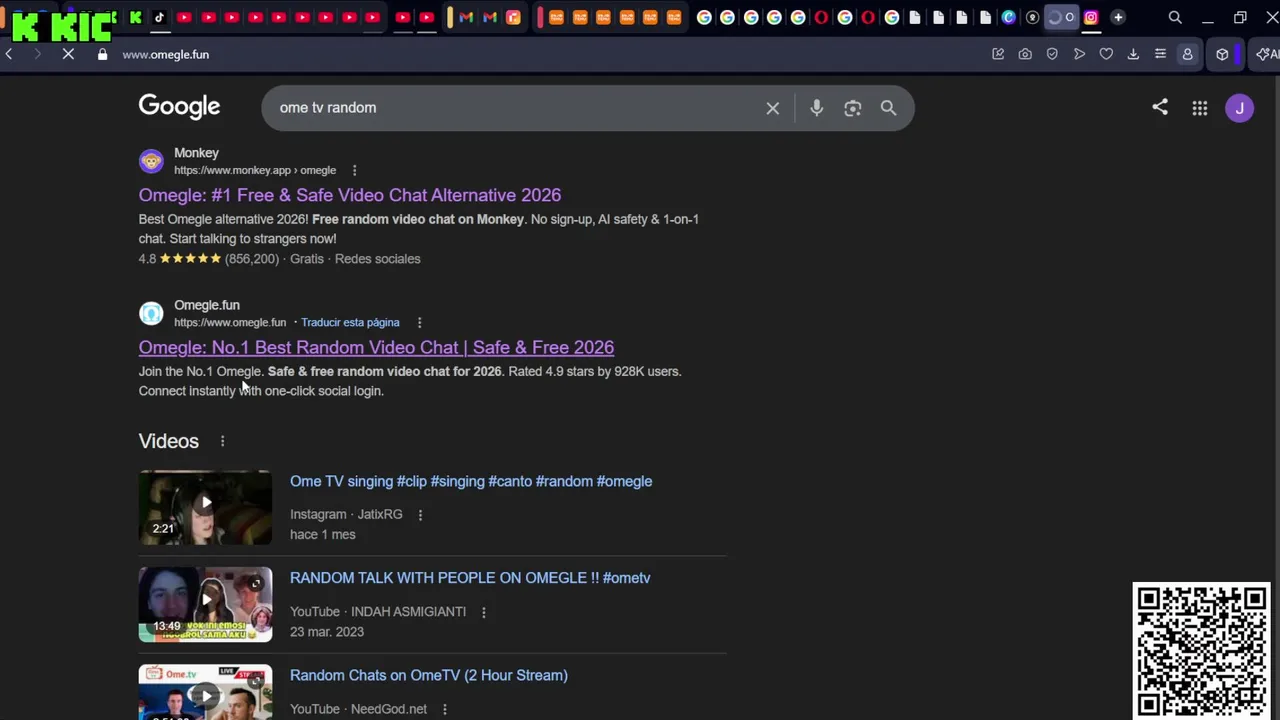Start voice search with microphone

tap(816, 108)
